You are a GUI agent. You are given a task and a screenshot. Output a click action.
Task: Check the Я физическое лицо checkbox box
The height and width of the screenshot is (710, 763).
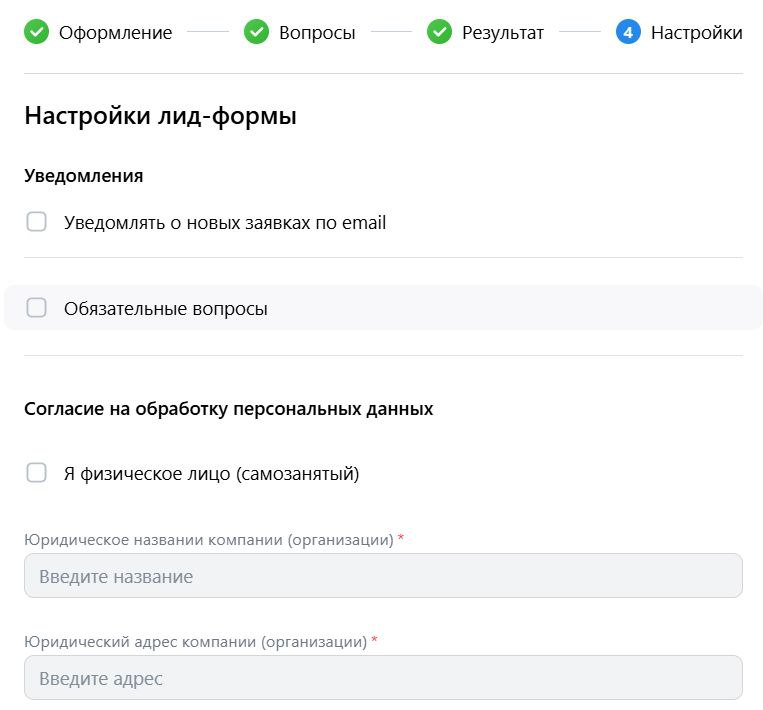(37, 473)
